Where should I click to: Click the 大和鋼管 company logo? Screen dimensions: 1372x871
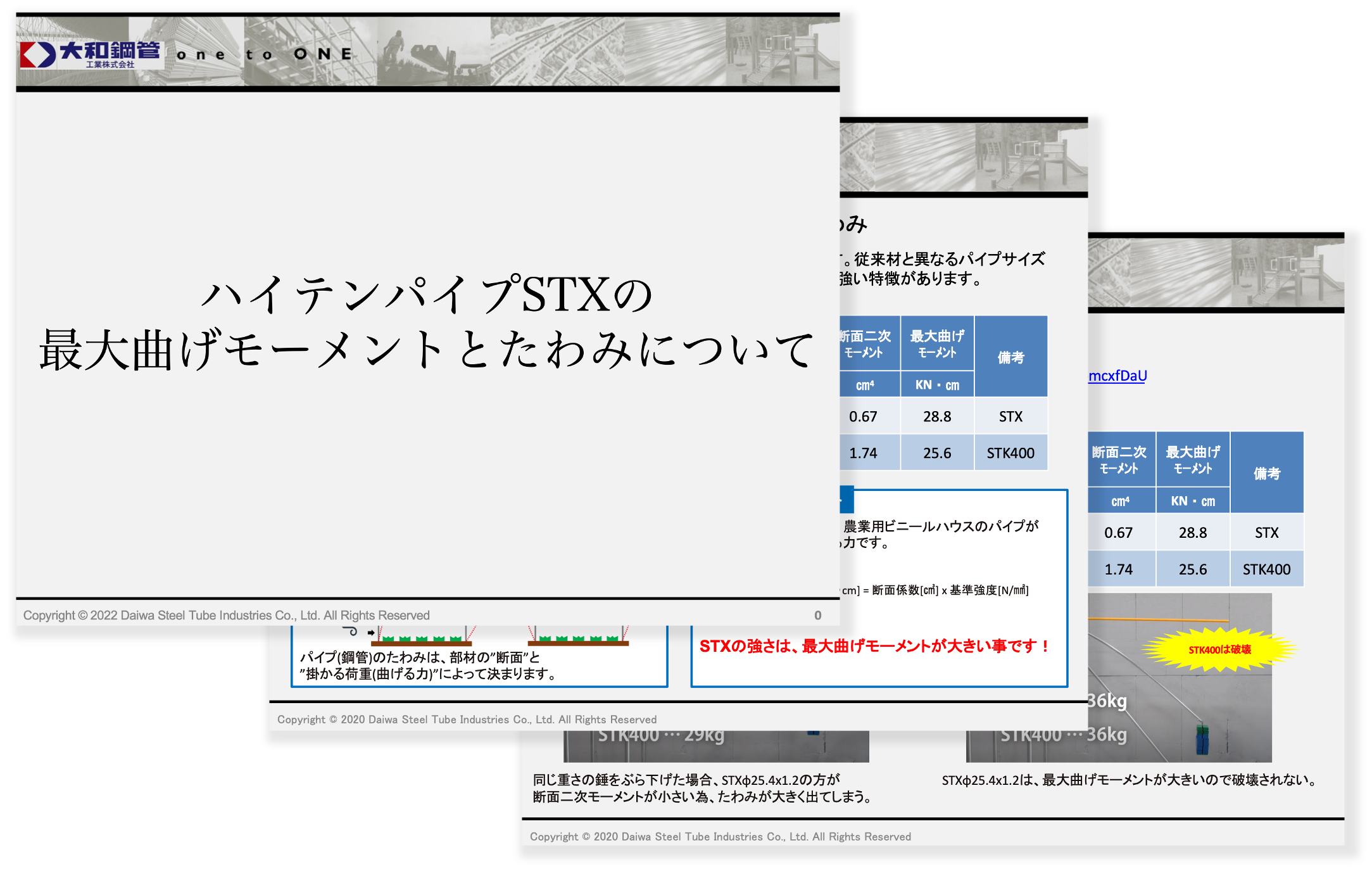pos(91,54)
